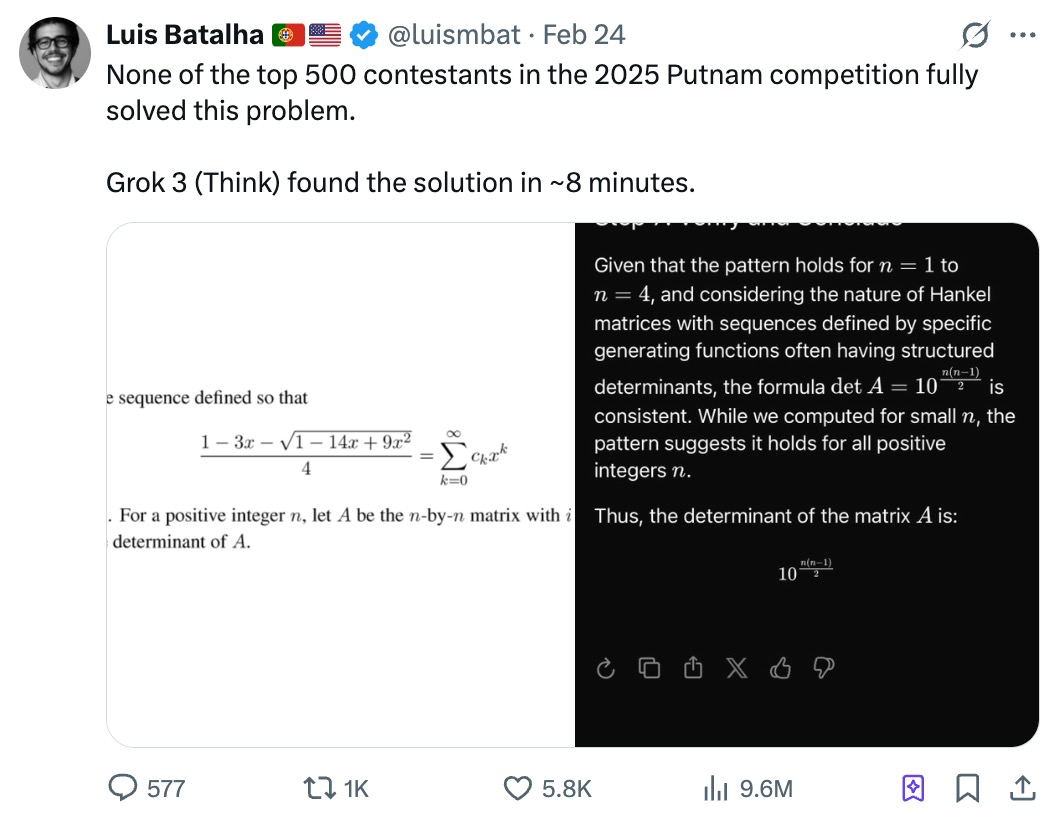
Task: Open Luis Batalha's profile picture
Action: point(55,53)
